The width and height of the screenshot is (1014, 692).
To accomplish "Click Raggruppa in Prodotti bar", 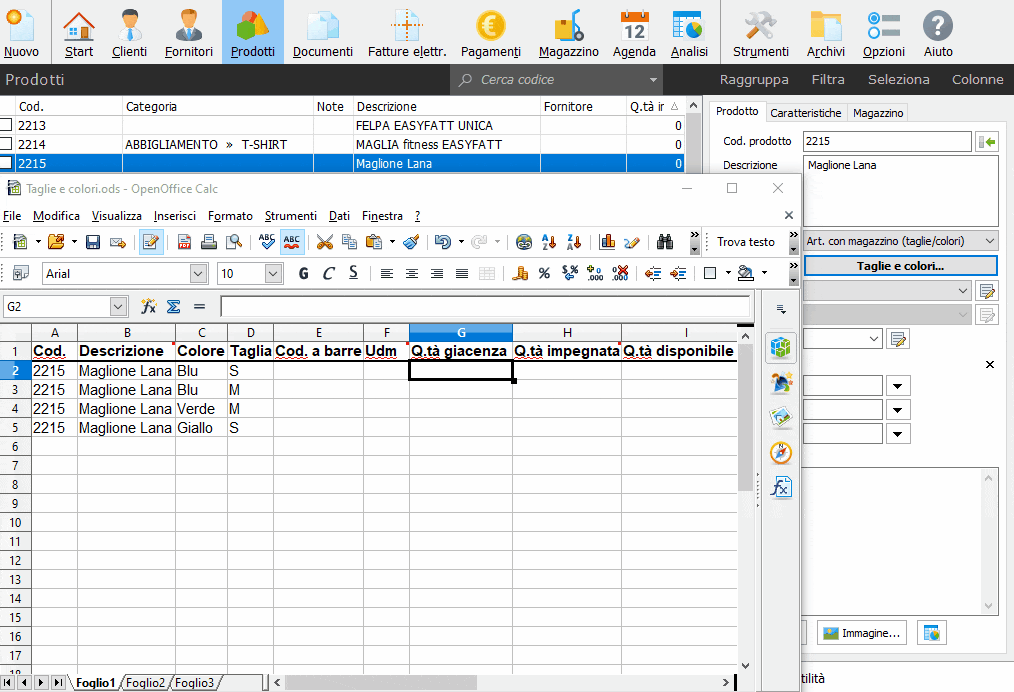I will point(754,80).
